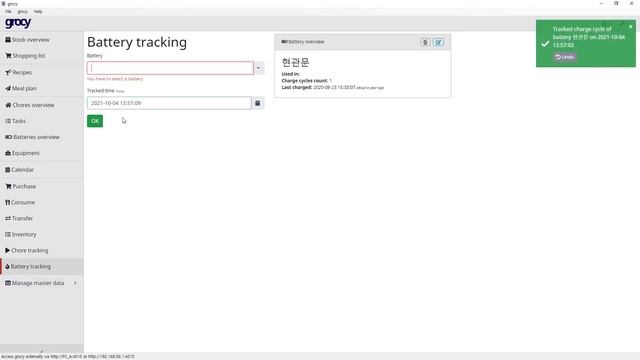Screen dimensions: 640x360
Task: Open Meal plan page
Action: pyautogui.click(x=21, y=88)
